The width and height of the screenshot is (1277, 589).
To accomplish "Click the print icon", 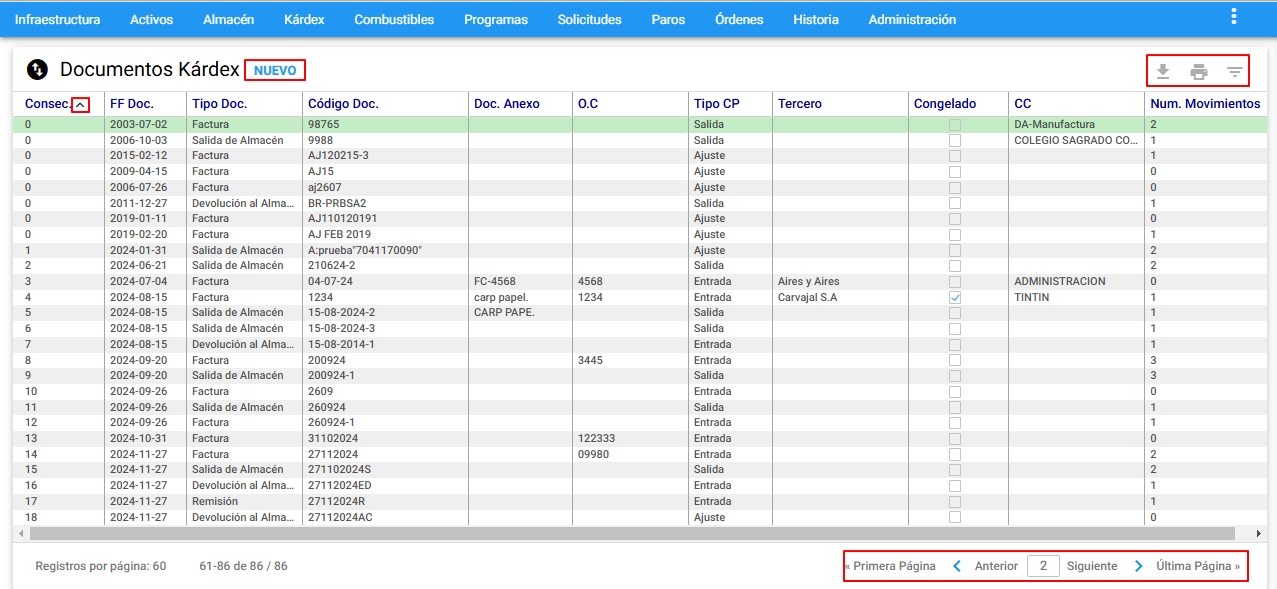I will click(x=1198, y=71).
